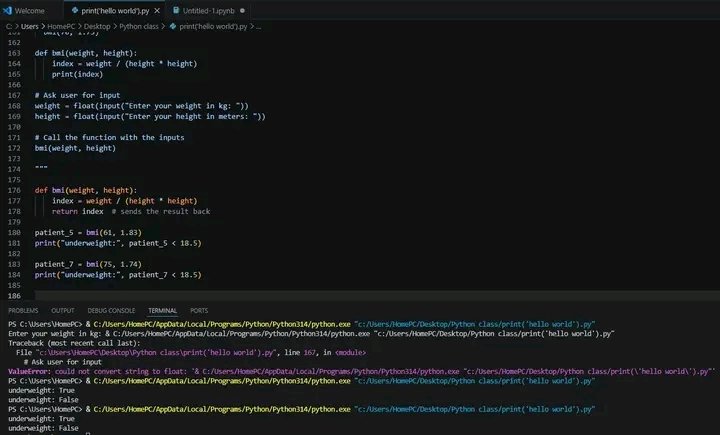Click line number 186 in the gutter
This screenshot has height=435, width=720.
point(14,296)
